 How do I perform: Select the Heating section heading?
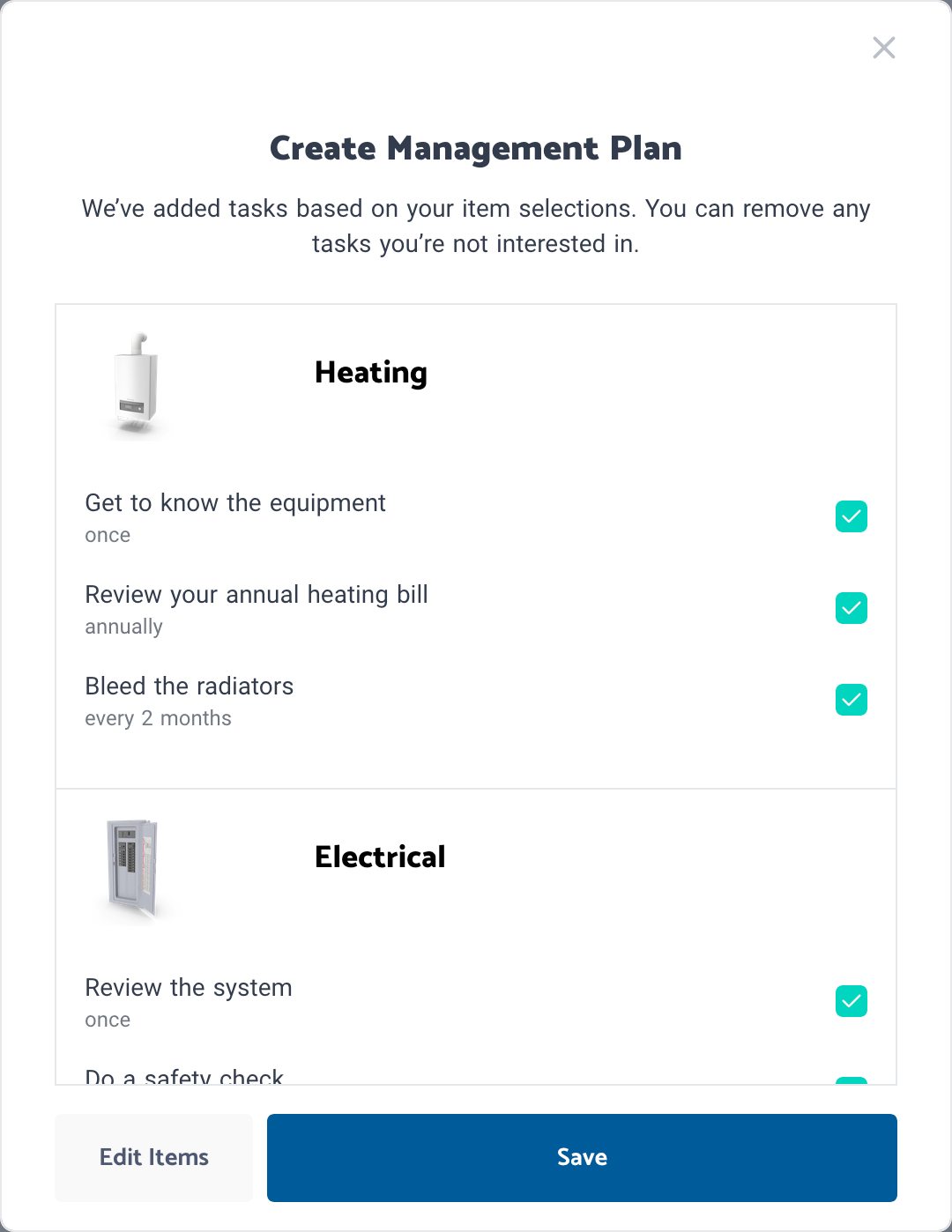point(371,374)
